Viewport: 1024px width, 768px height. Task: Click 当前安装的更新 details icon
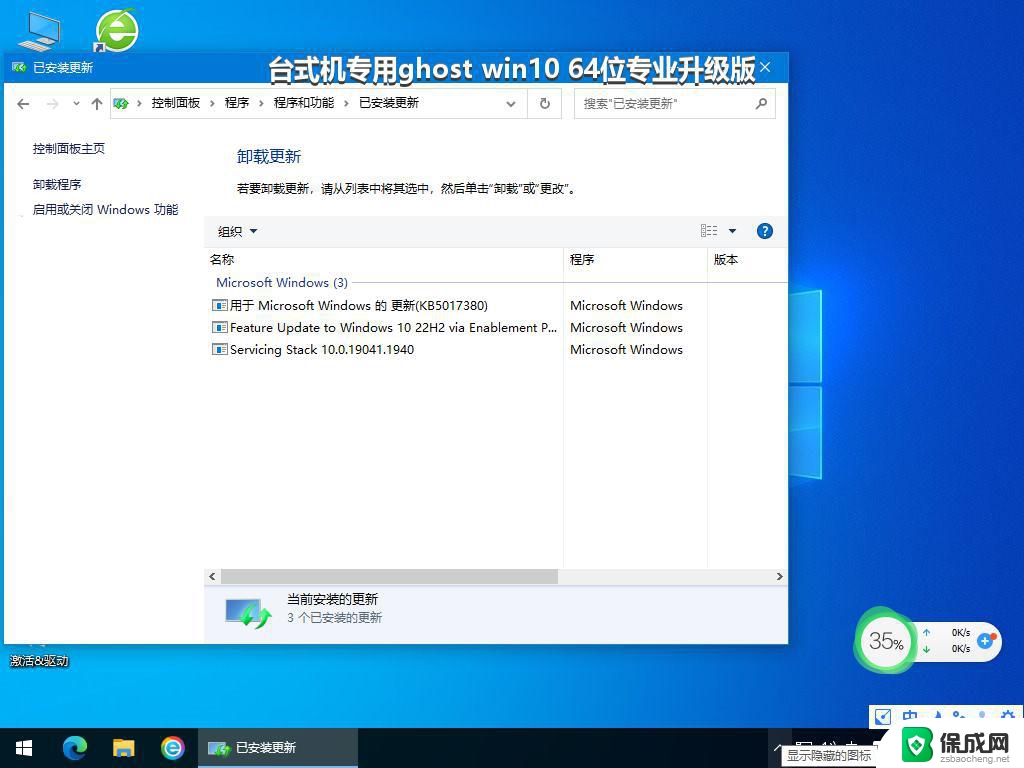coord(248,613)
